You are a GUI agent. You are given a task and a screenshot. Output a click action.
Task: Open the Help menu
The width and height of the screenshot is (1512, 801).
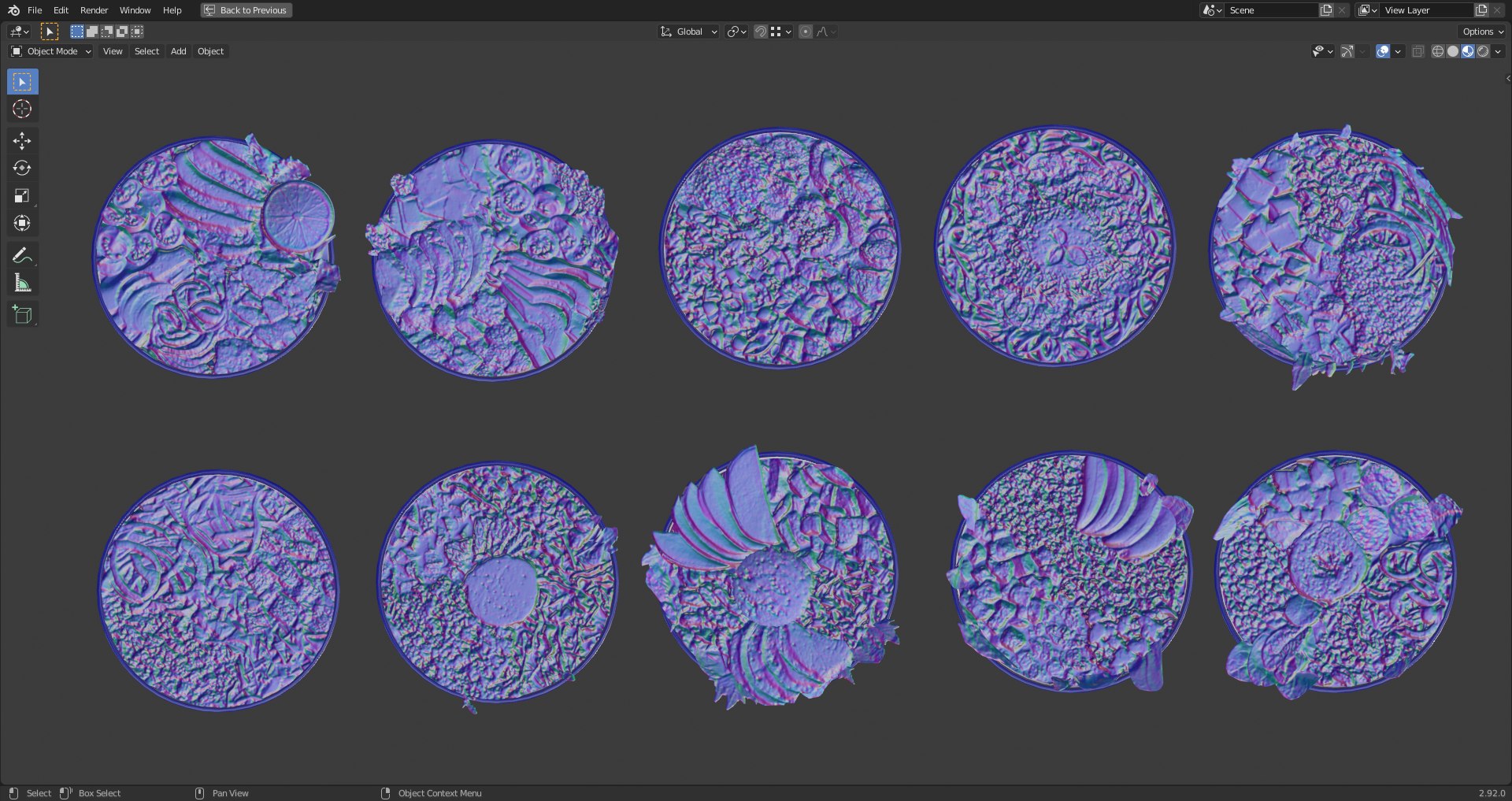(172, 10)
